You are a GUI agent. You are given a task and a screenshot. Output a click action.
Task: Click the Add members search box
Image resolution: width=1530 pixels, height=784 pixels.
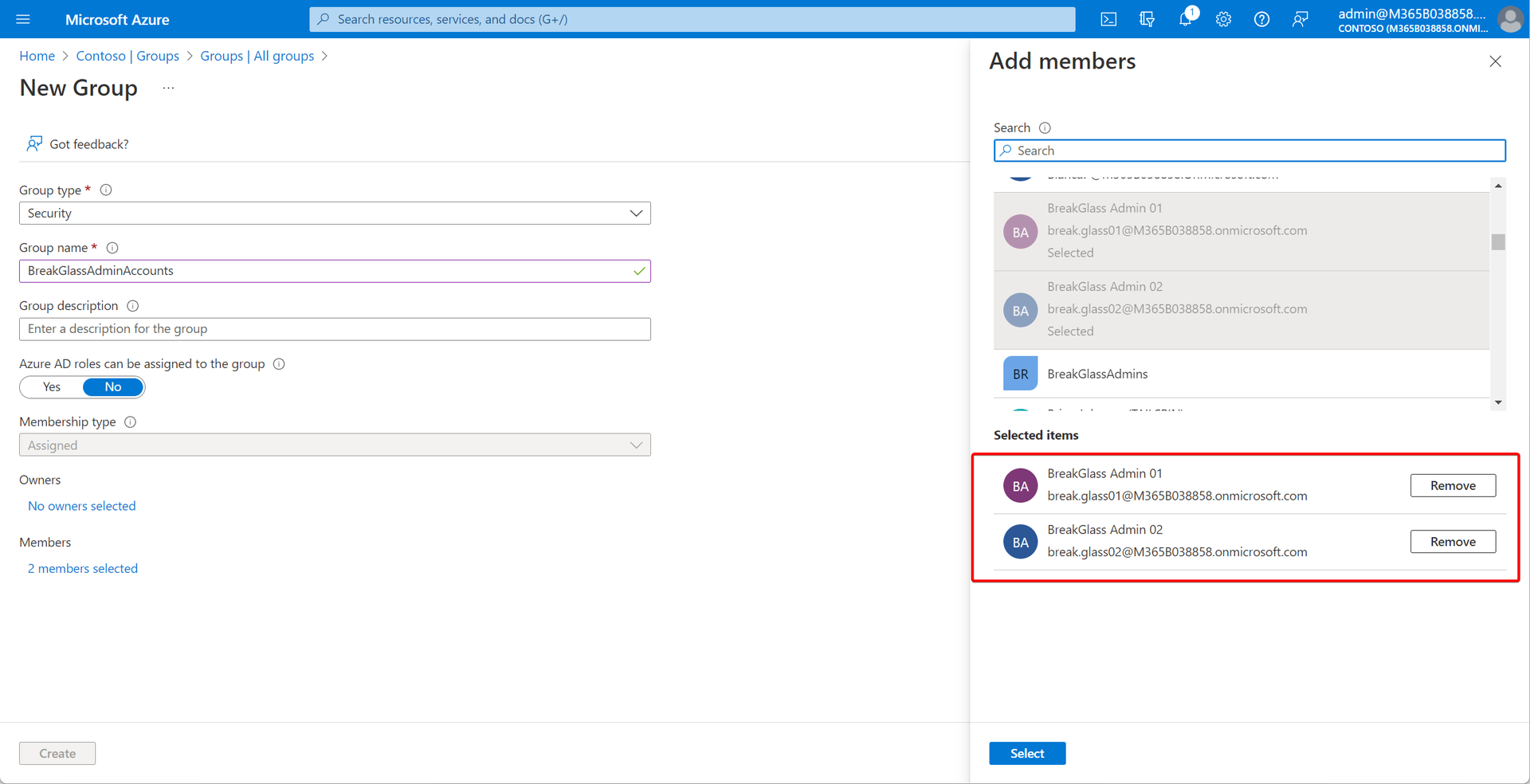1249,151
